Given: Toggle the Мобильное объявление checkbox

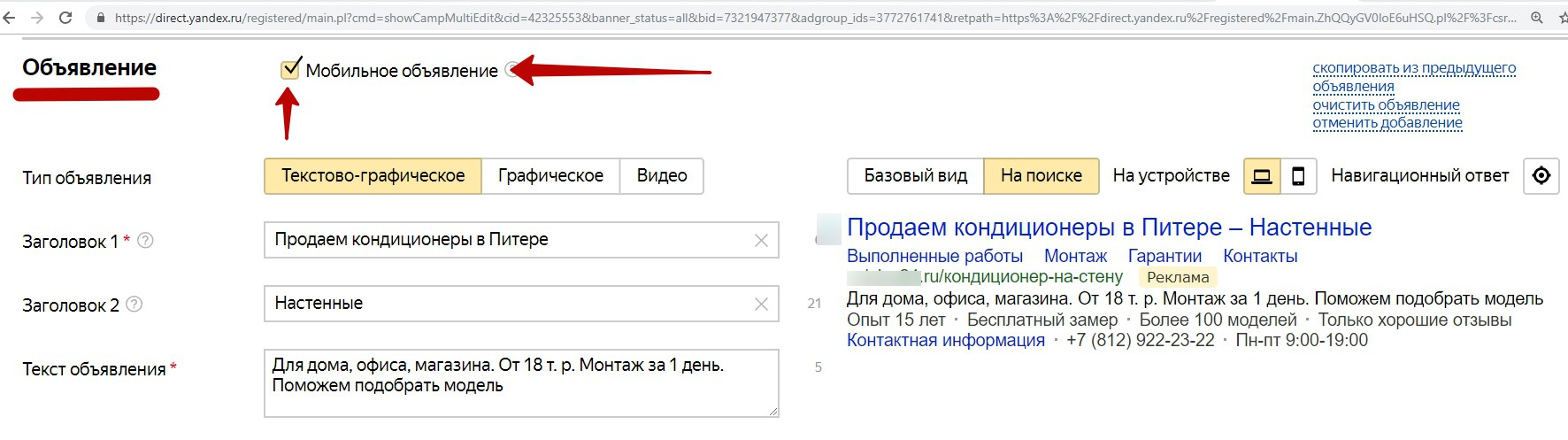Looking at the screenshot, I should pyautogui.click(x=290, y=70).
